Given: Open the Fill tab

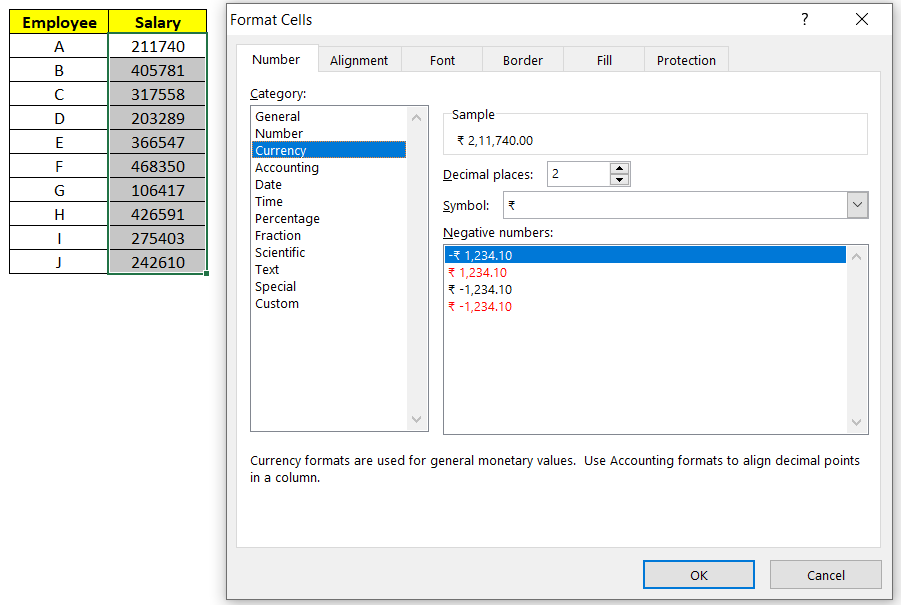Looking at the screenshot, I should 603,60.
